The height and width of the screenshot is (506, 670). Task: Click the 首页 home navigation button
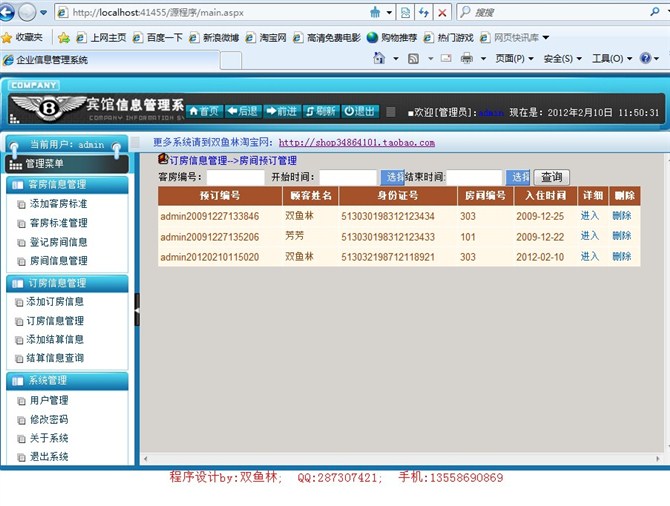[204, 112]
